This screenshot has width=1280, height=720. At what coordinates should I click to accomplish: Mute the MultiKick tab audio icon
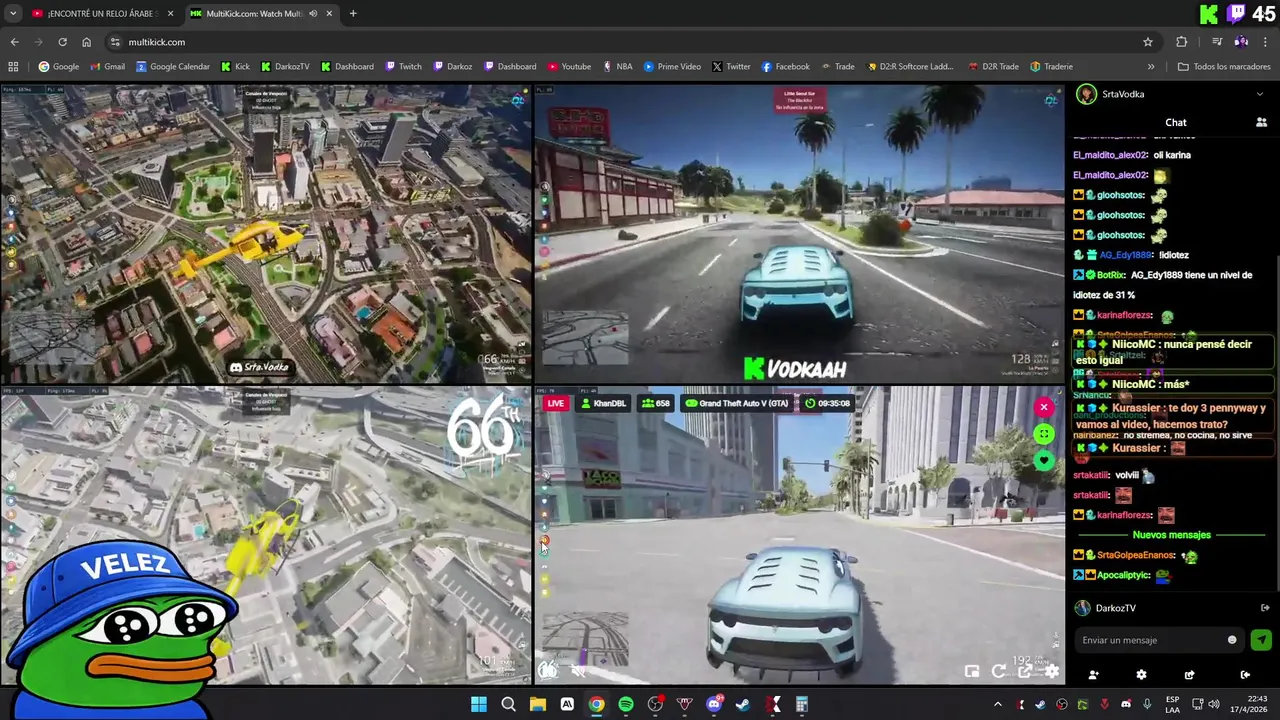[x=313, y=13]
